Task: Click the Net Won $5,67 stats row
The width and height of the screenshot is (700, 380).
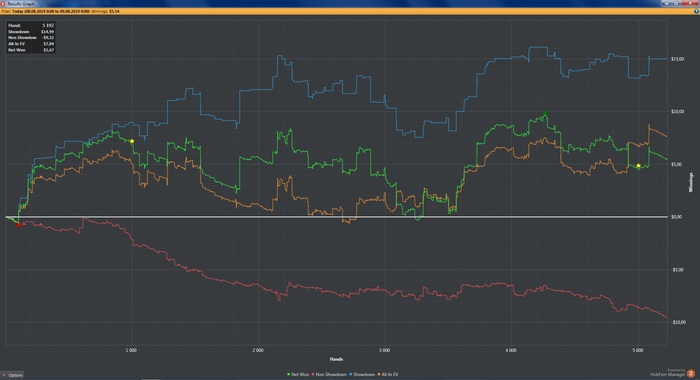Action: point(31,50)
